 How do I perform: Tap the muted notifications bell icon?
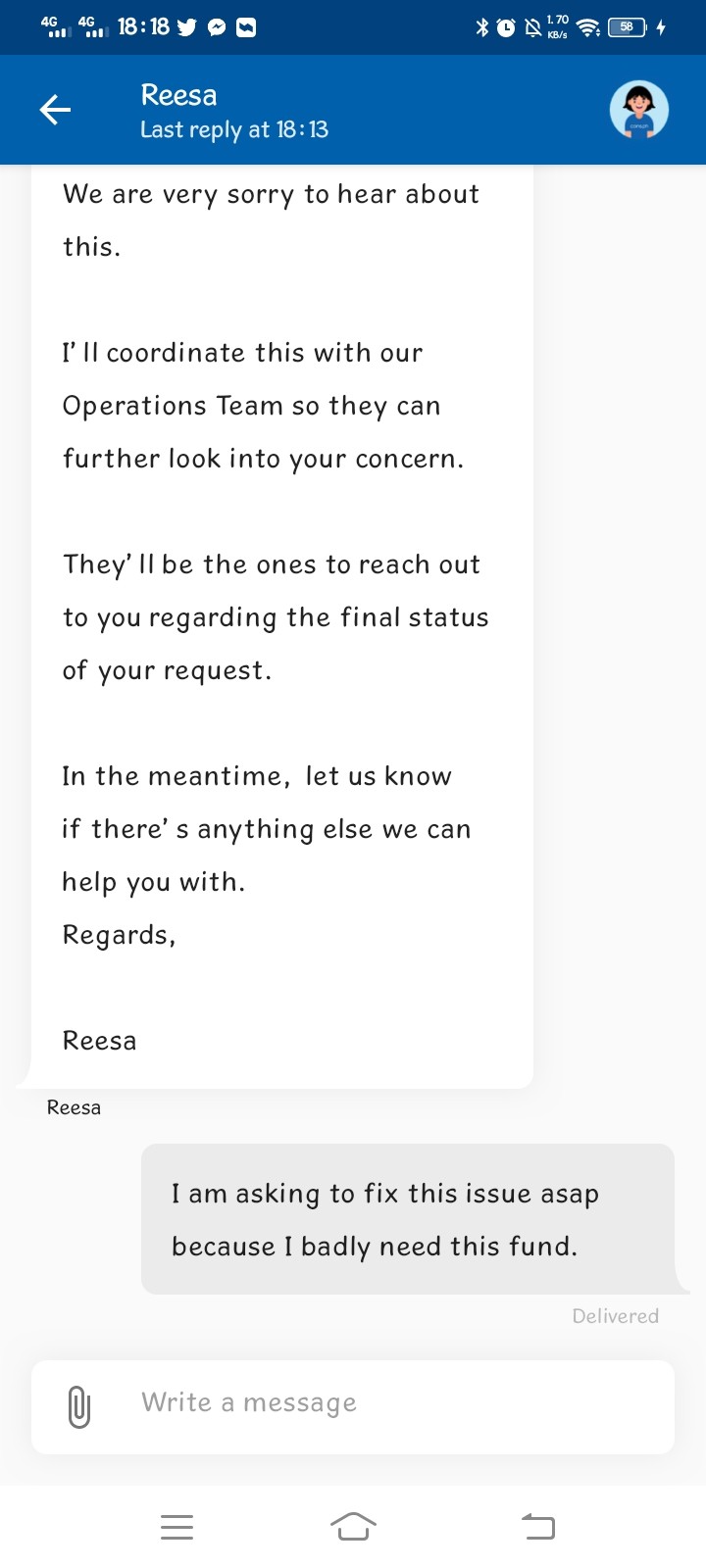532,27
